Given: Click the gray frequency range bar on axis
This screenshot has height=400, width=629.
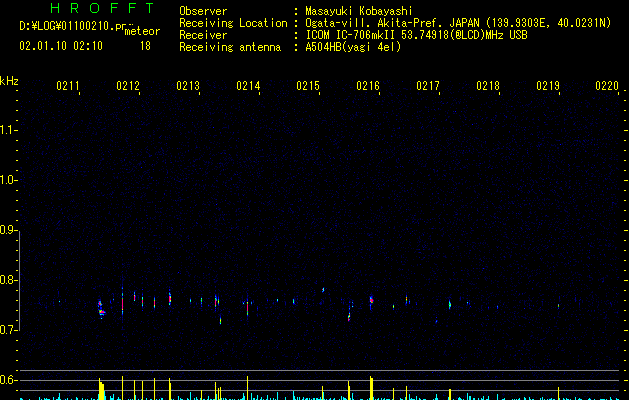Looking at the screenshot, I should coord(19,281).
